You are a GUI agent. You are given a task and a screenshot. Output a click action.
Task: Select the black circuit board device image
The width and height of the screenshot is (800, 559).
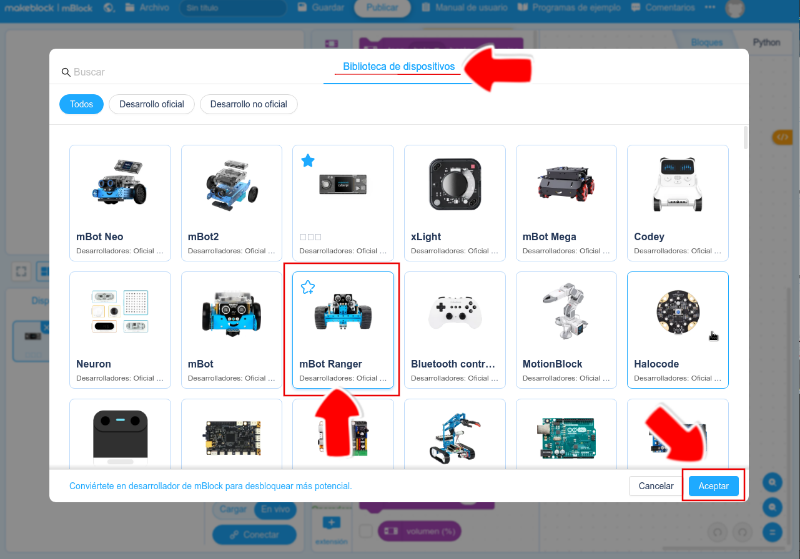[232, 438]
